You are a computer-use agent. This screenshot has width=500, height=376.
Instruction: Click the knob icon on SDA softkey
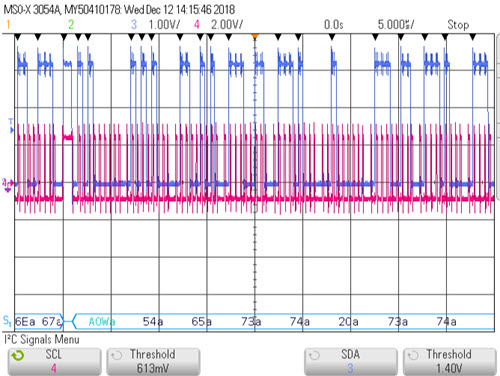314,356
